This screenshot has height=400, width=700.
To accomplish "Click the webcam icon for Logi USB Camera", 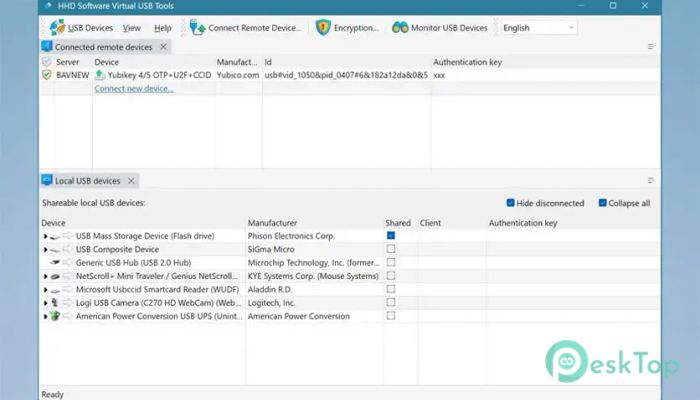I will [55, 303].
